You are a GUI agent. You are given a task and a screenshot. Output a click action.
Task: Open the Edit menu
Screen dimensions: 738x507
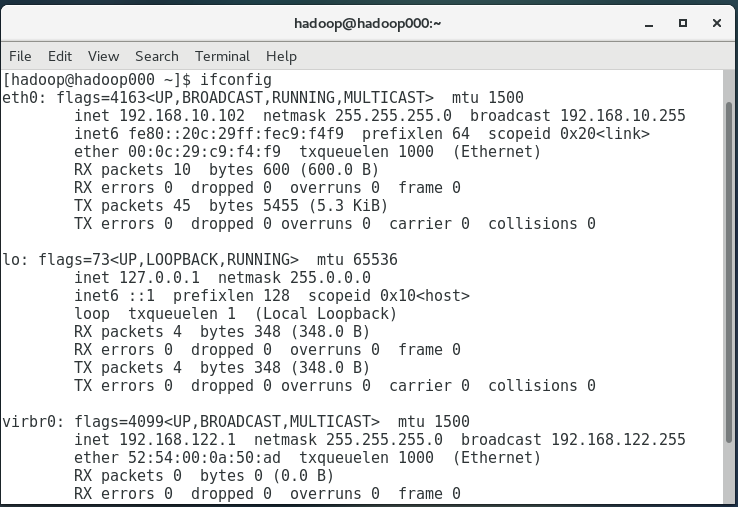60,56
